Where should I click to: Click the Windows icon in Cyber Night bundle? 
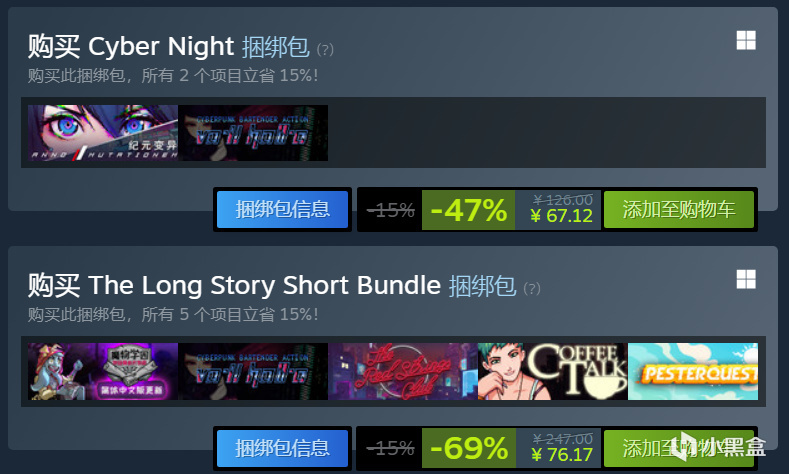pos(746,40)
